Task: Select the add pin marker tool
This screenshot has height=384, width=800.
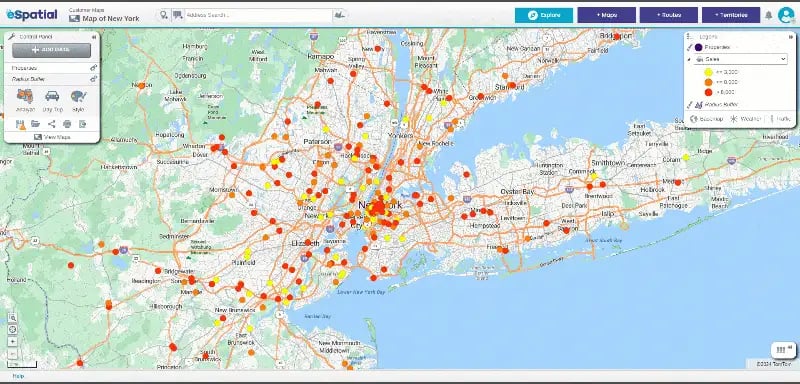Action: (x=163, y=15)
